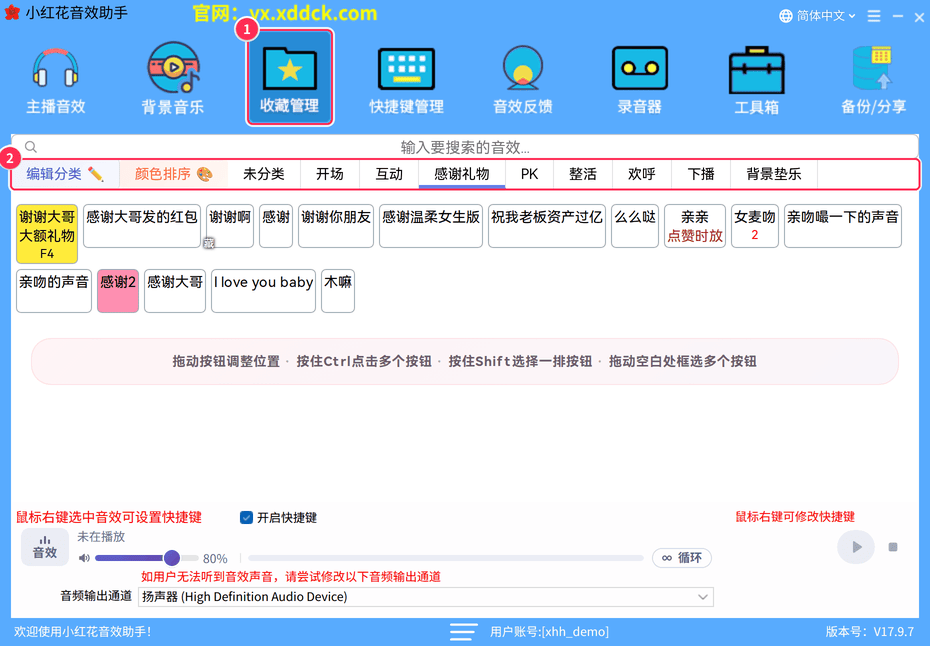Play the 祝我老板资产过亿 sound button
Viewport: 930px width, 646px height.
(547, 226)
